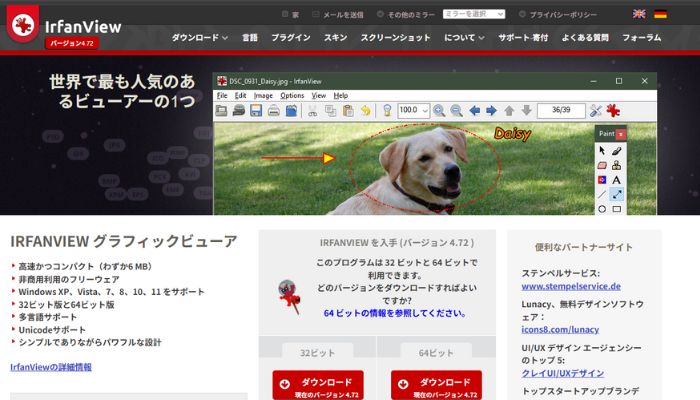
Task: Open the ミラーを選択 mirror dropdown
Action: coord(474,14)
